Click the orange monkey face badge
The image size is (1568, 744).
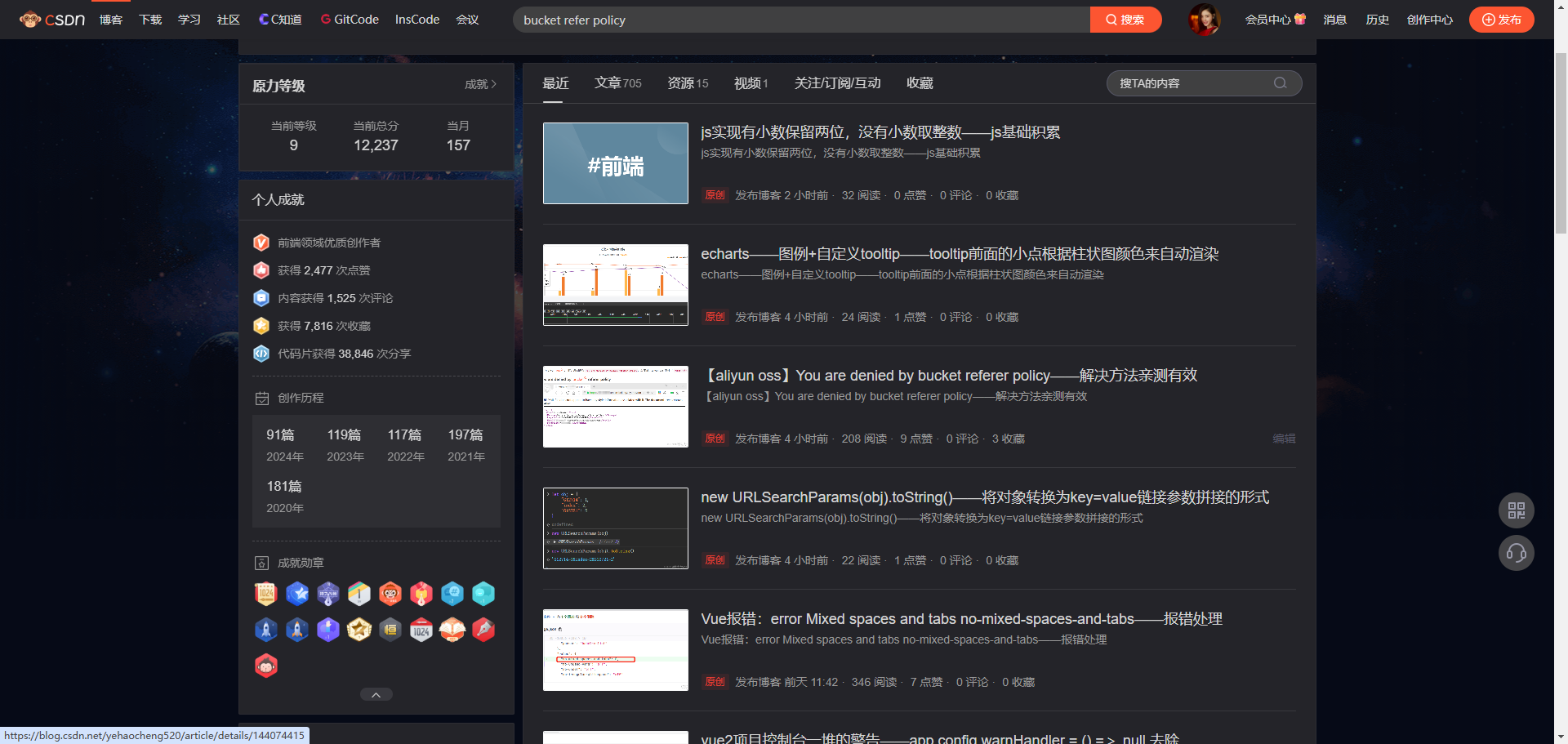[x=390, y=594]
